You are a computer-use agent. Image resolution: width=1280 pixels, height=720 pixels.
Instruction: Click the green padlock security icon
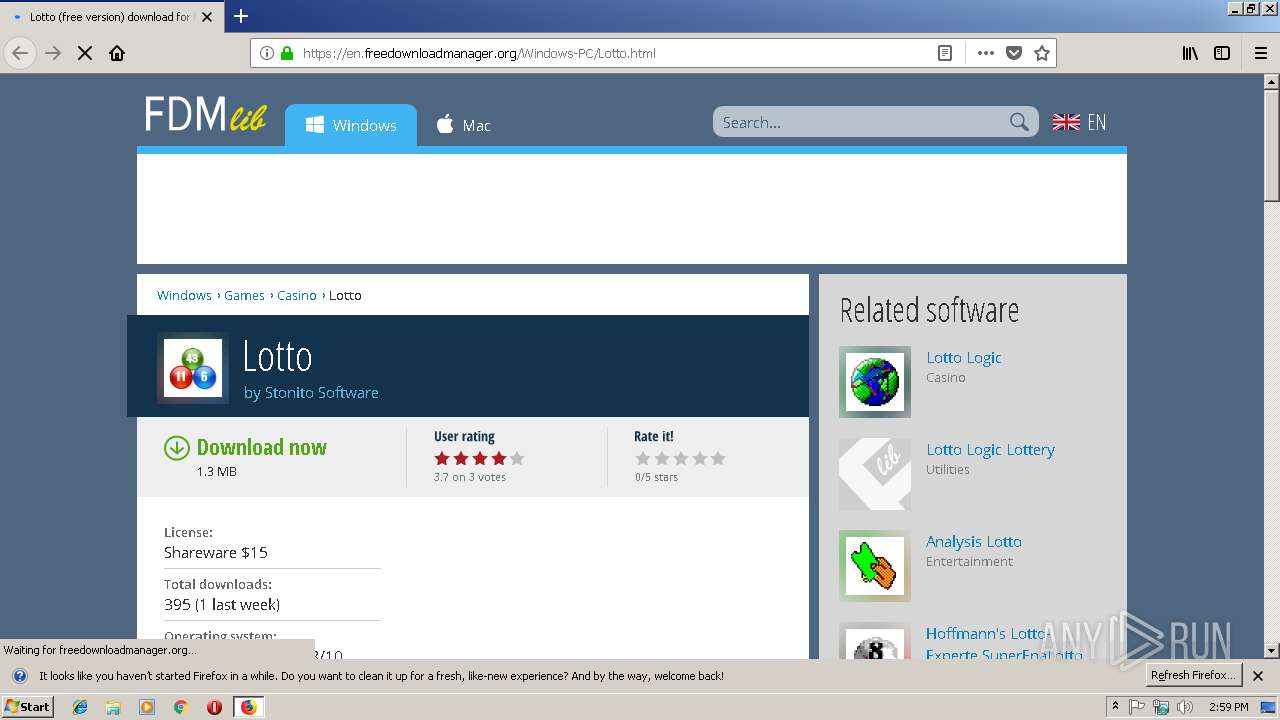(287, 53)
